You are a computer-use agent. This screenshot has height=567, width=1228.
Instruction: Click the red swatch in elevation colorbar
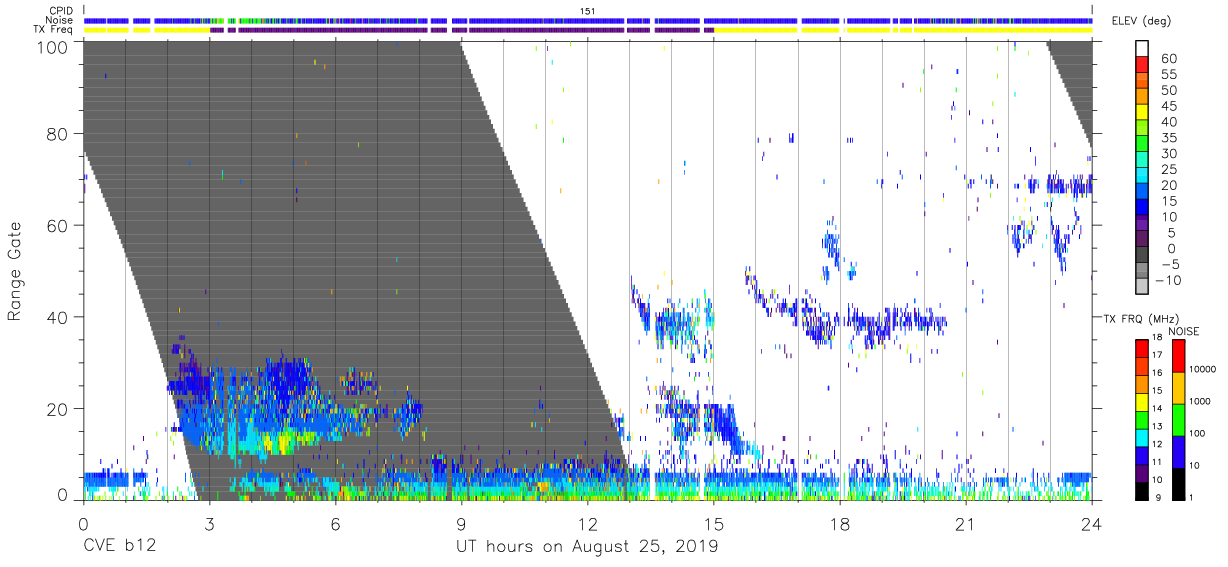[x=1142, y=66]
